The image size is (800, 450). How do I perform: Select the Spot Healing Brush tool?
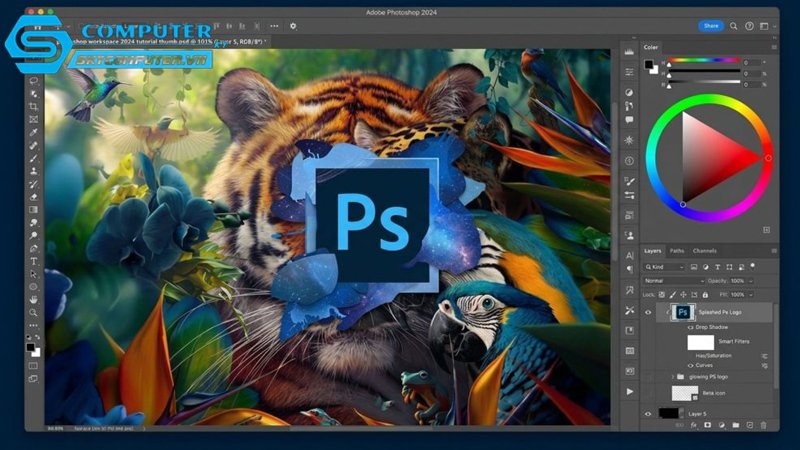(34, 145)
